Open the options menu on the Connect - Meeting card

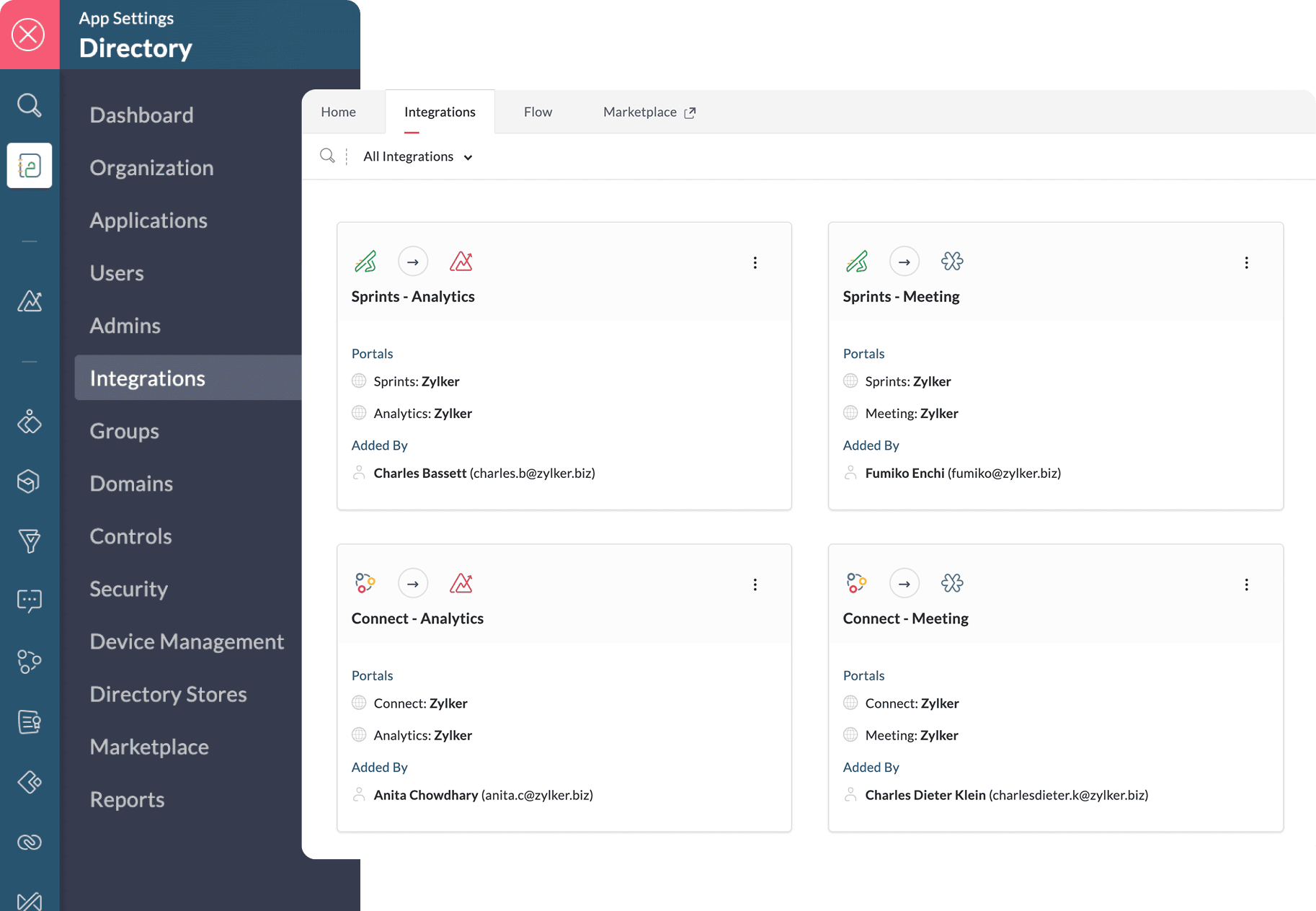[x=1247, y=585]
